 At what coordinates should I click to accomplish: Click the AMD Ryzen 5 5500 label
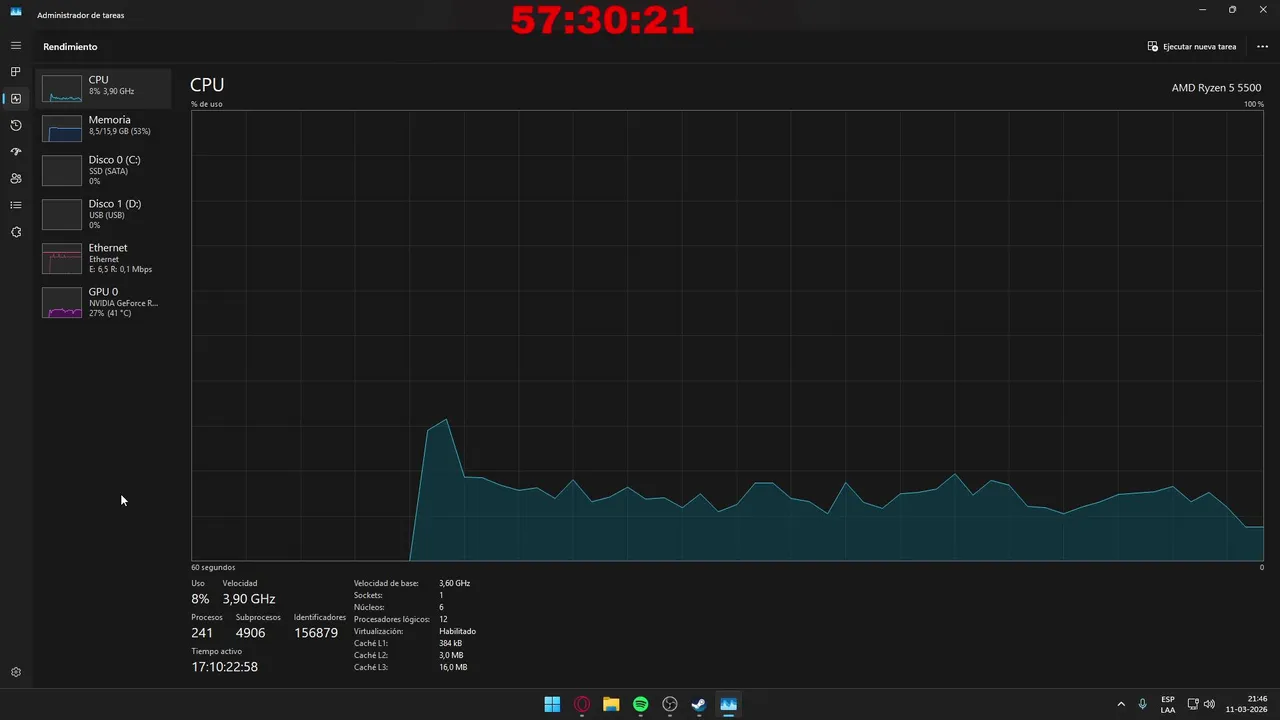coord(1216,88)
